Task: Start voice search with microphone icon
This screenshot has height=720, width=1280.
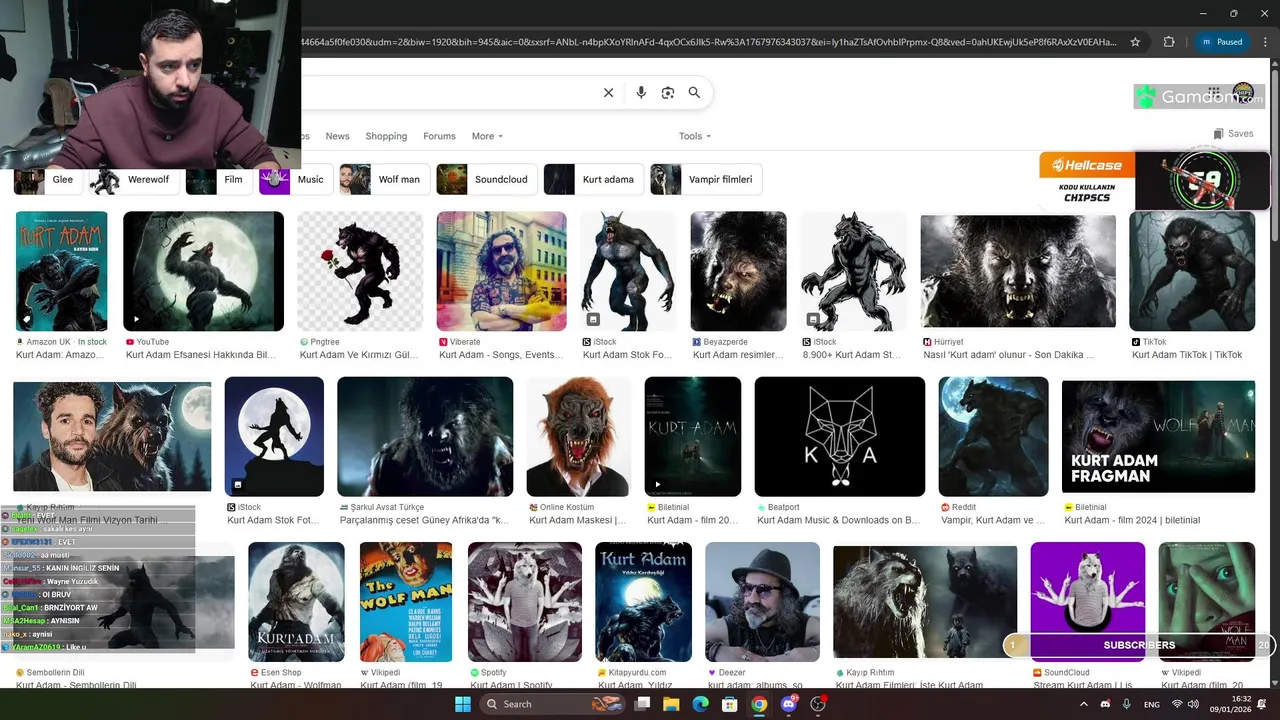Action: click(x=641, y=93)
